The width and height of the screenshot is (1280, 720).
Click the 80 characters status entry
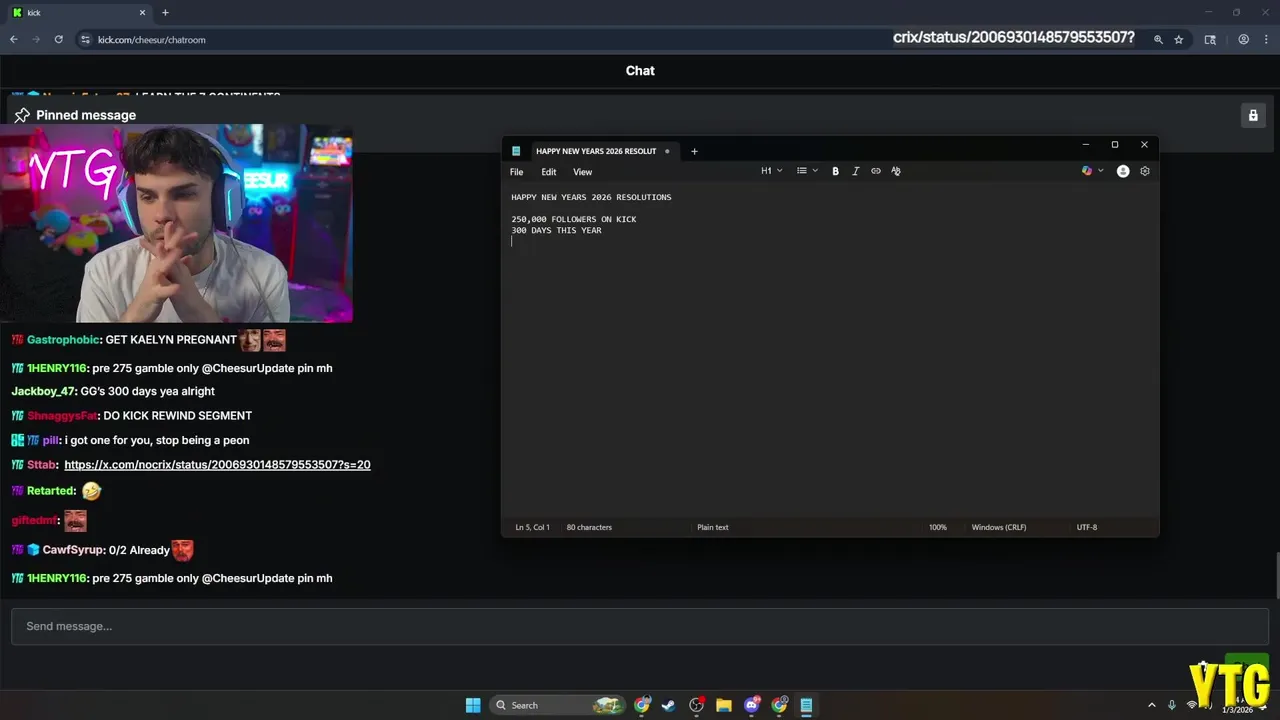tap(589, 527)
